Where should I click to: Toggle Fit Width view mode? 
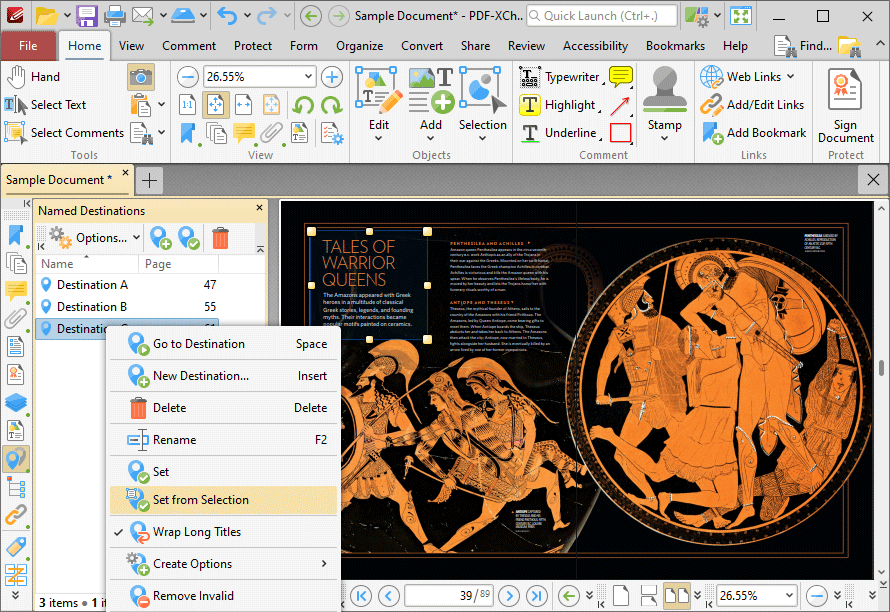tap(243, 105)
